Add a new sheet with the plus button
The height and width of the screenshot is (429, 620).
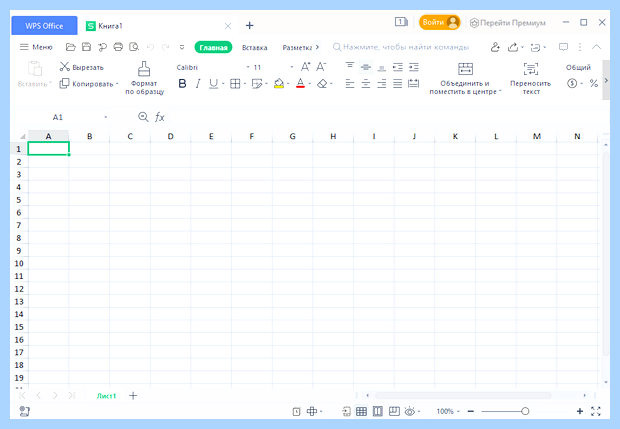pyautogui.click(x=133, y=395)
